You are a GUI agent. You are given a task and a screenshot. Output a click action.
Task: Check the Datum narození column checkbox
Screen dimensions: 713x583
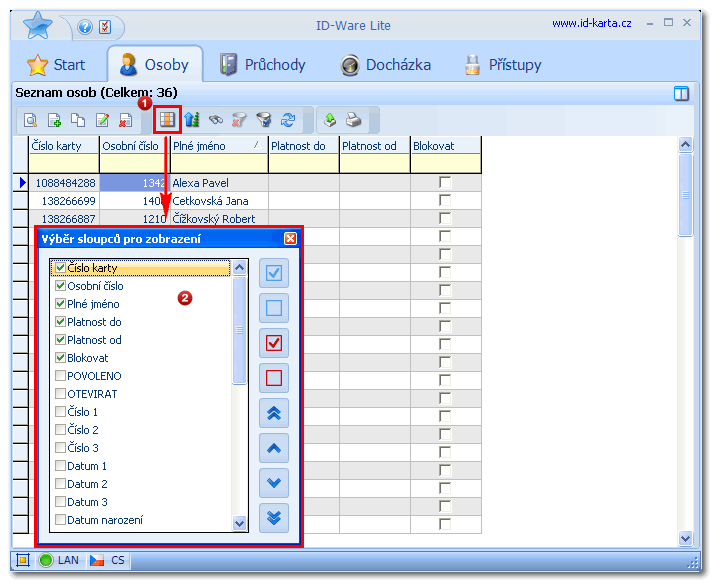[x=60, y=519]
